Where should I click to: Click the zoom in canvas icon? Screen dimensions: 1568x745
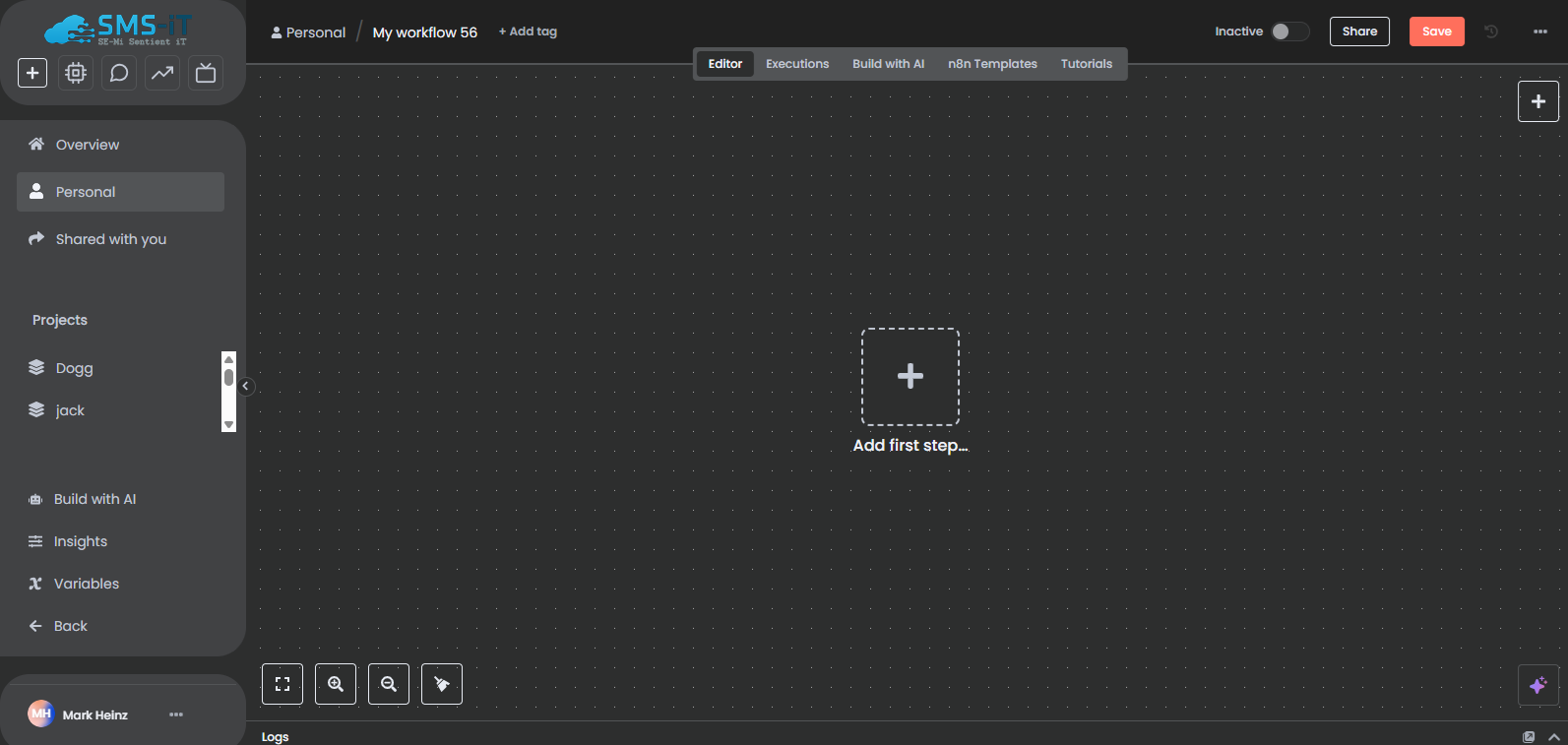336,684
